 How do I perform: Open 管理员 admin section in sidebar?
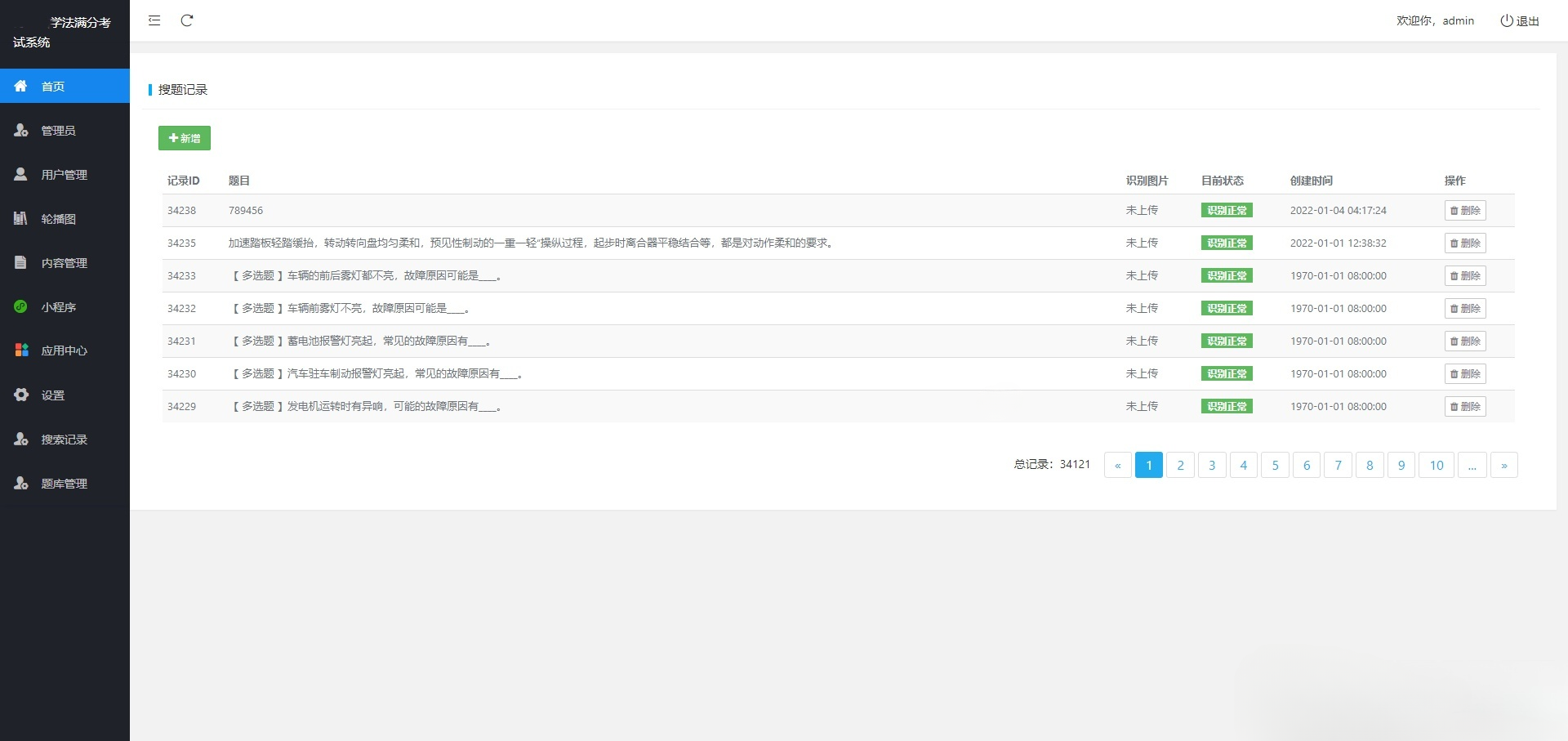click(58, 131)
